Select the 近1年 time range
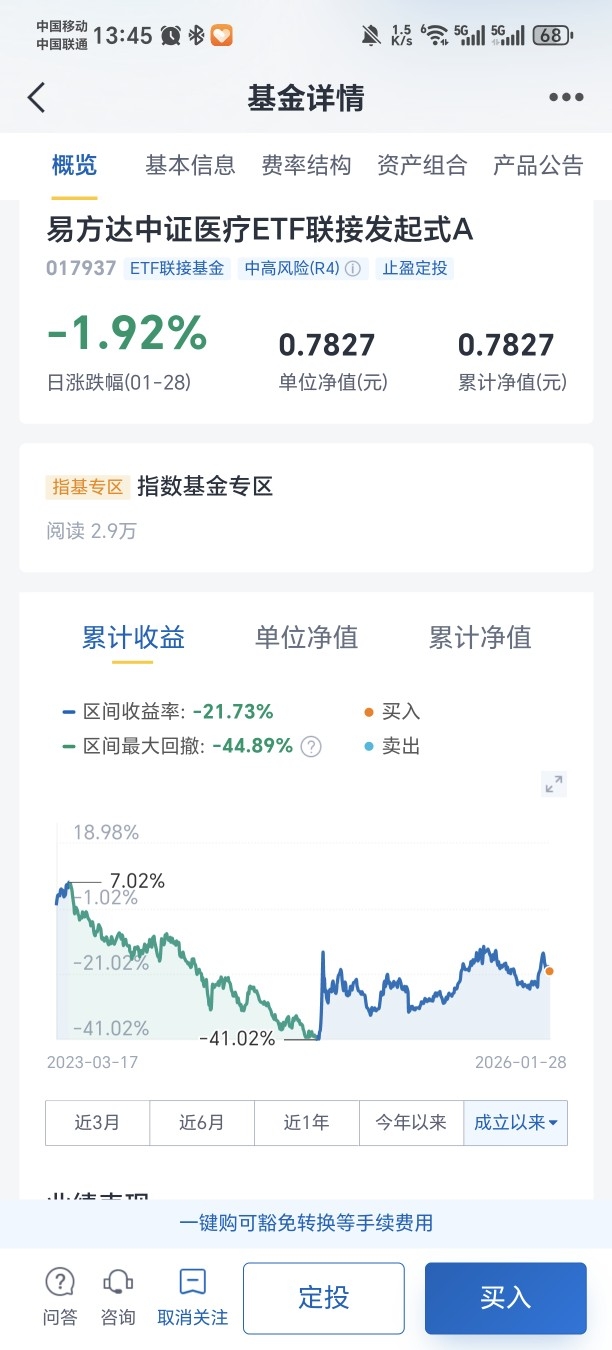The height and width of the screenshot is (1350, 612). tap(306, 1122)
